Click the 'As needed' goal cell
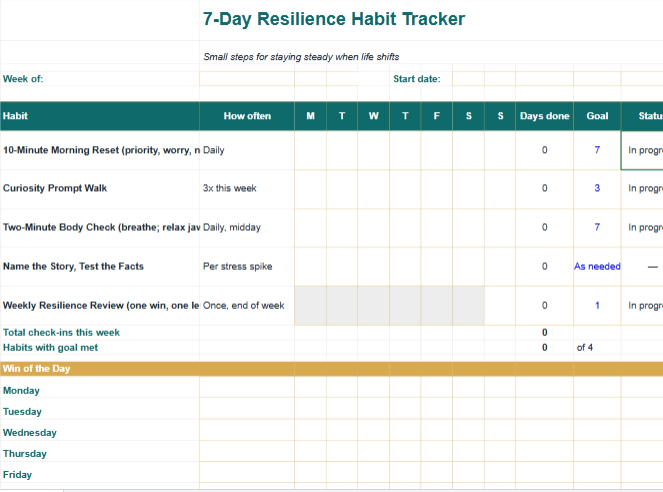This screenshot has width=663, height=492. point(597,266)
